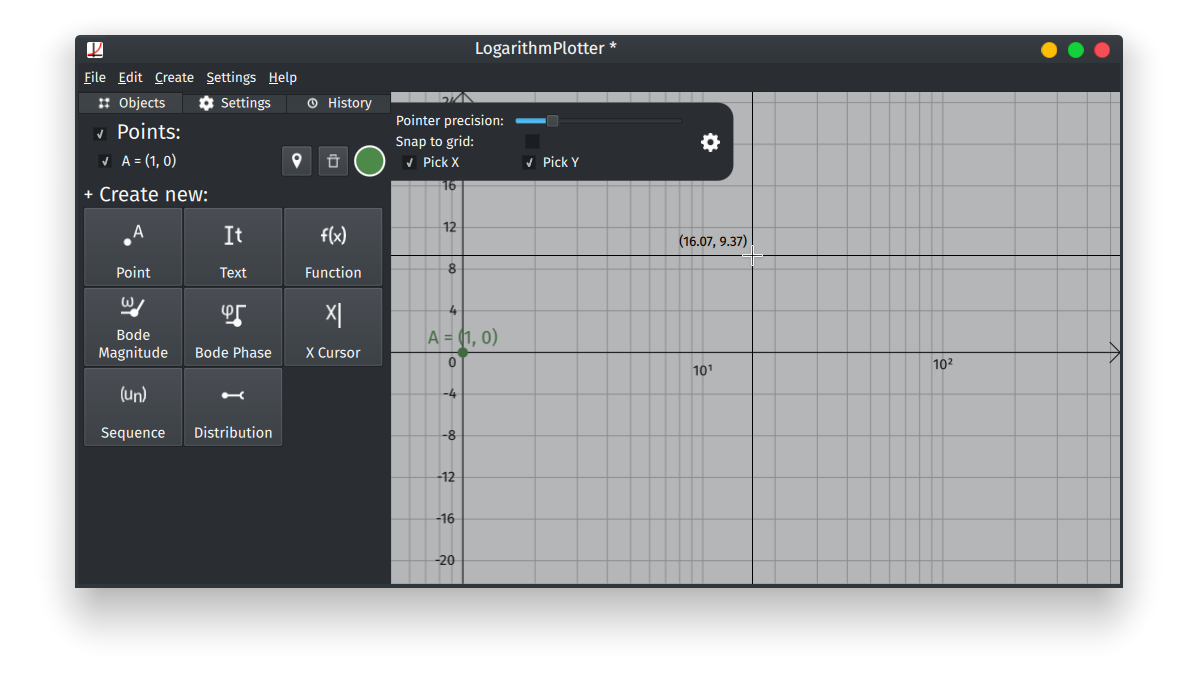Viewport: 1198px width, 673px height.
Task: Select the Bode Magnitude tool
Action: pos(132,327)
